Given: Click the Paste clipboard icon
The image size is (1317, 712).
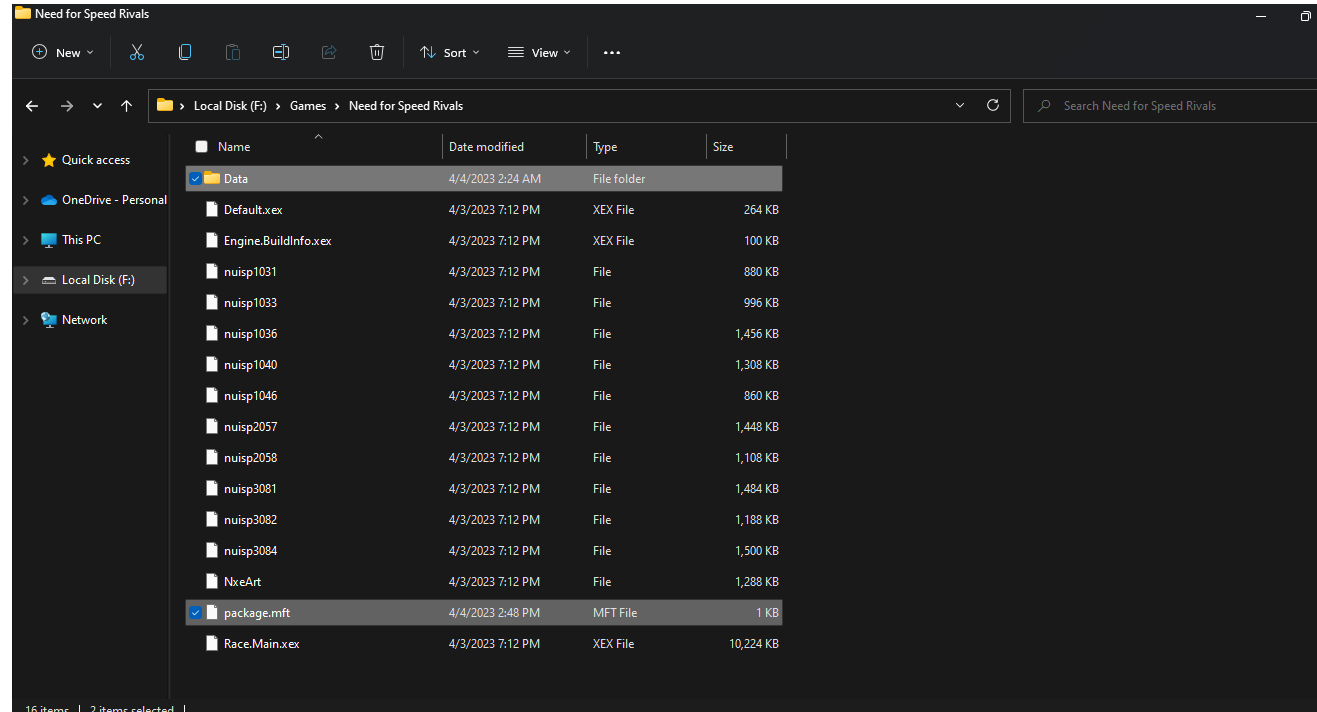Looking at the screenshot, I should pyautogui.click(x=233, y=52).
